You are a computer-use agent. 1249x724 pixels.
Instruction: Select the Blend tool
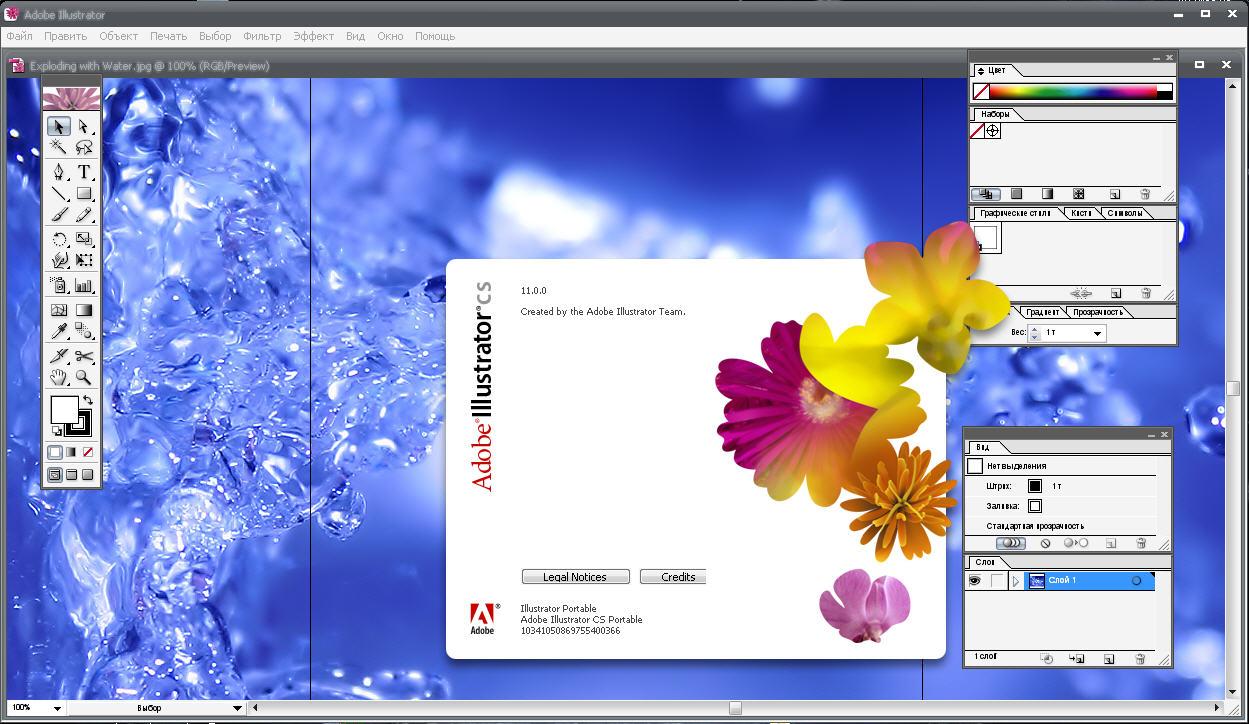pyautogui.click(x=84, y=331)
